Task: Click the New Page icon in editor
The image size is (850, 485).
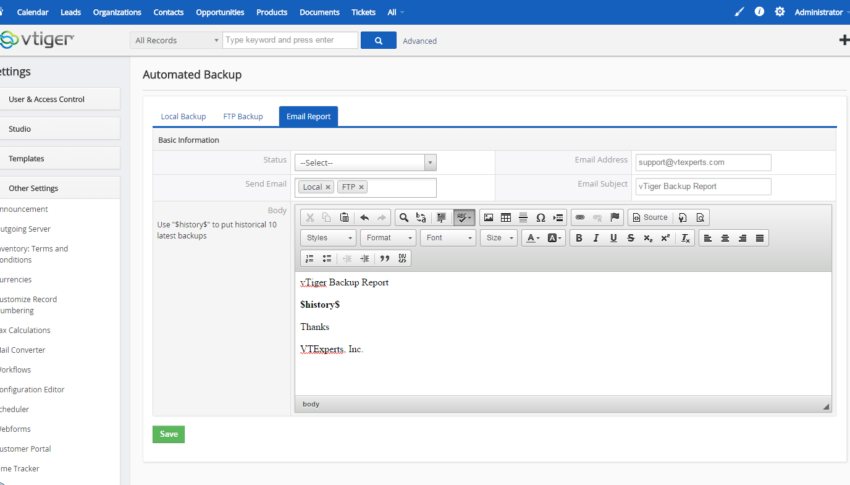Action: coord(683,217)
